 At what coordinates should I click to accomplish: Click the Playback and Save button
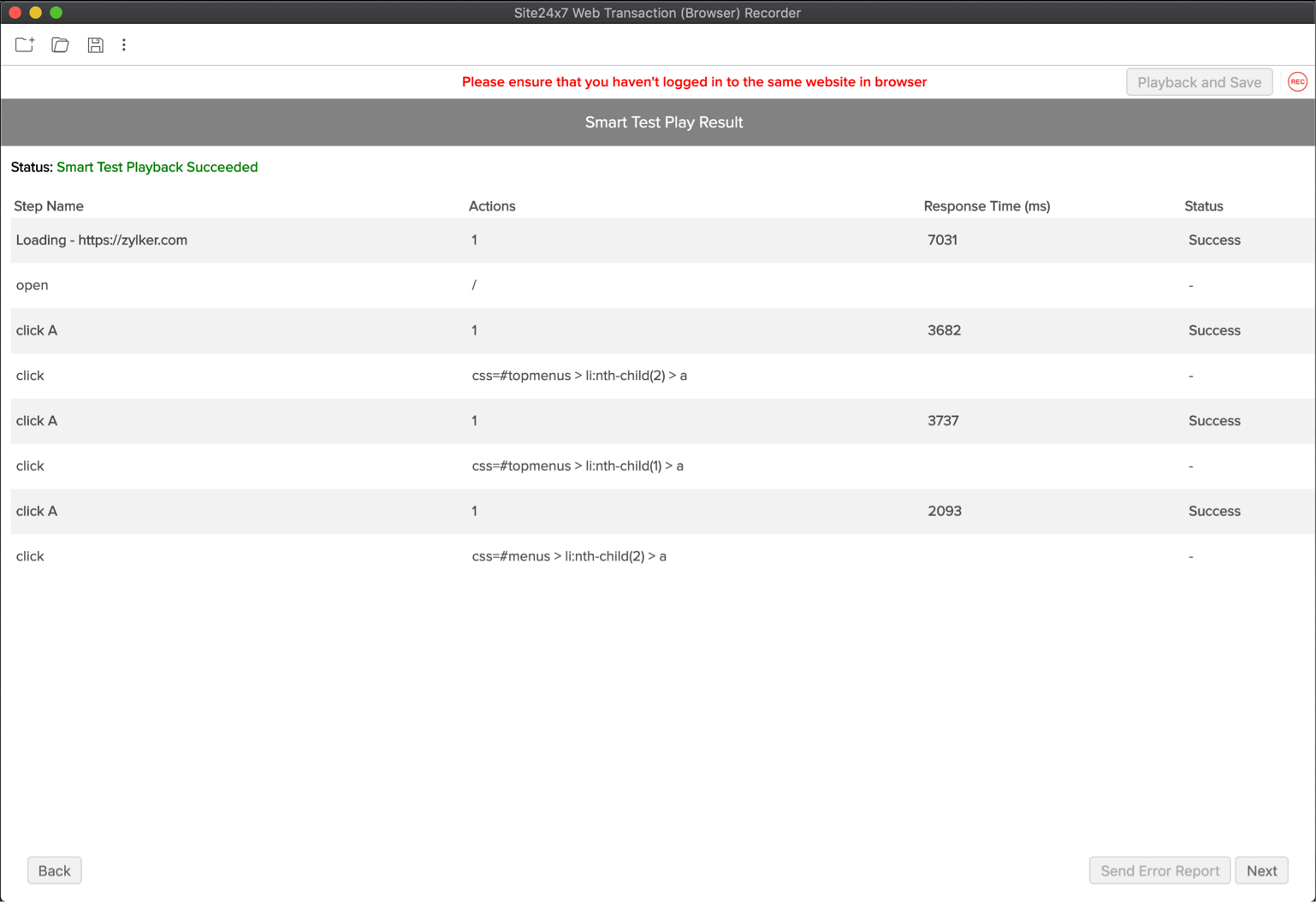click(1198, 82)
